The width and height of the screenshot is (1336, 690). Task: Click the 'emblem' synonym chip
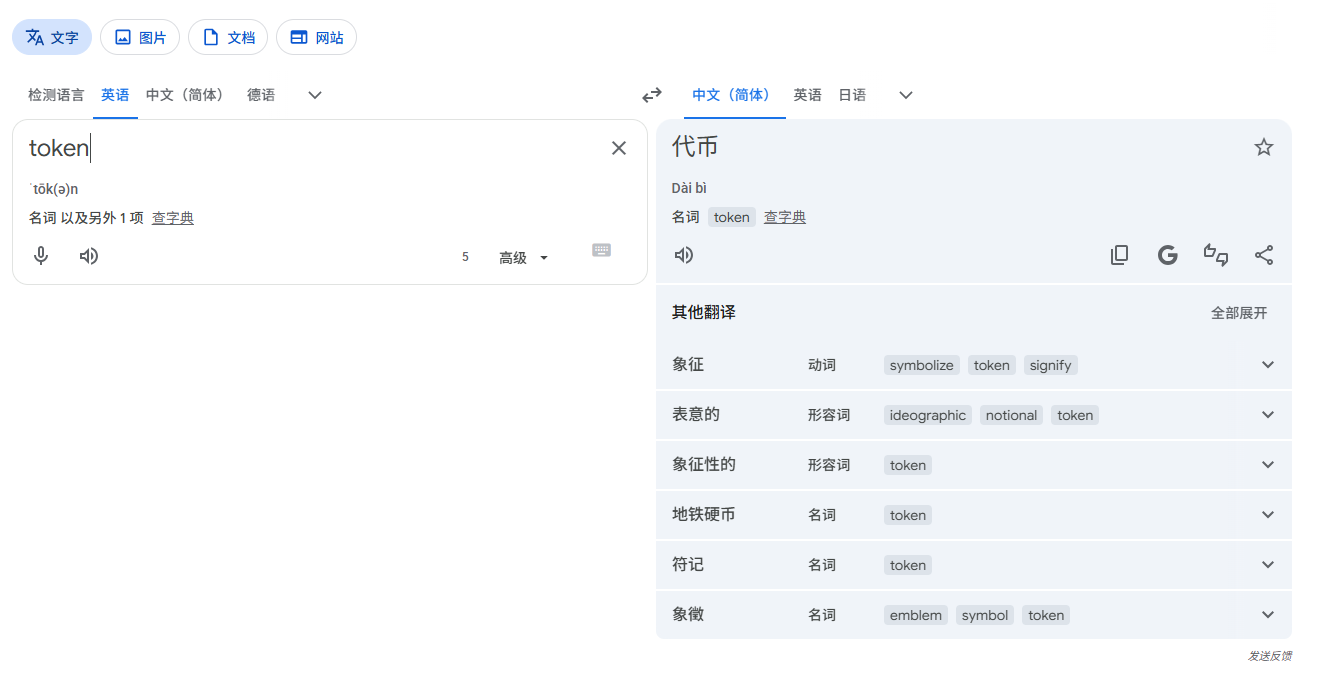click(916, 615)
